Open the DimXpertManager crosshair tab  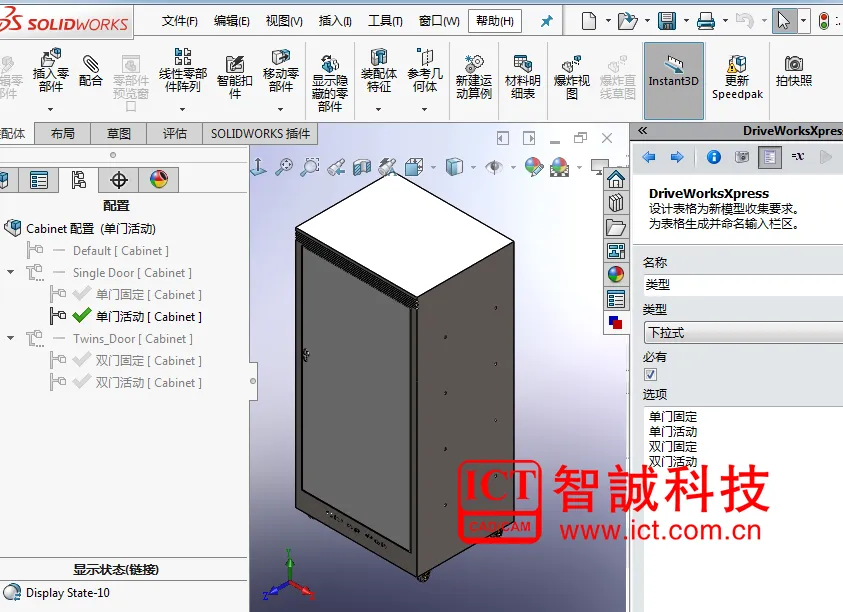coord(118,180)
